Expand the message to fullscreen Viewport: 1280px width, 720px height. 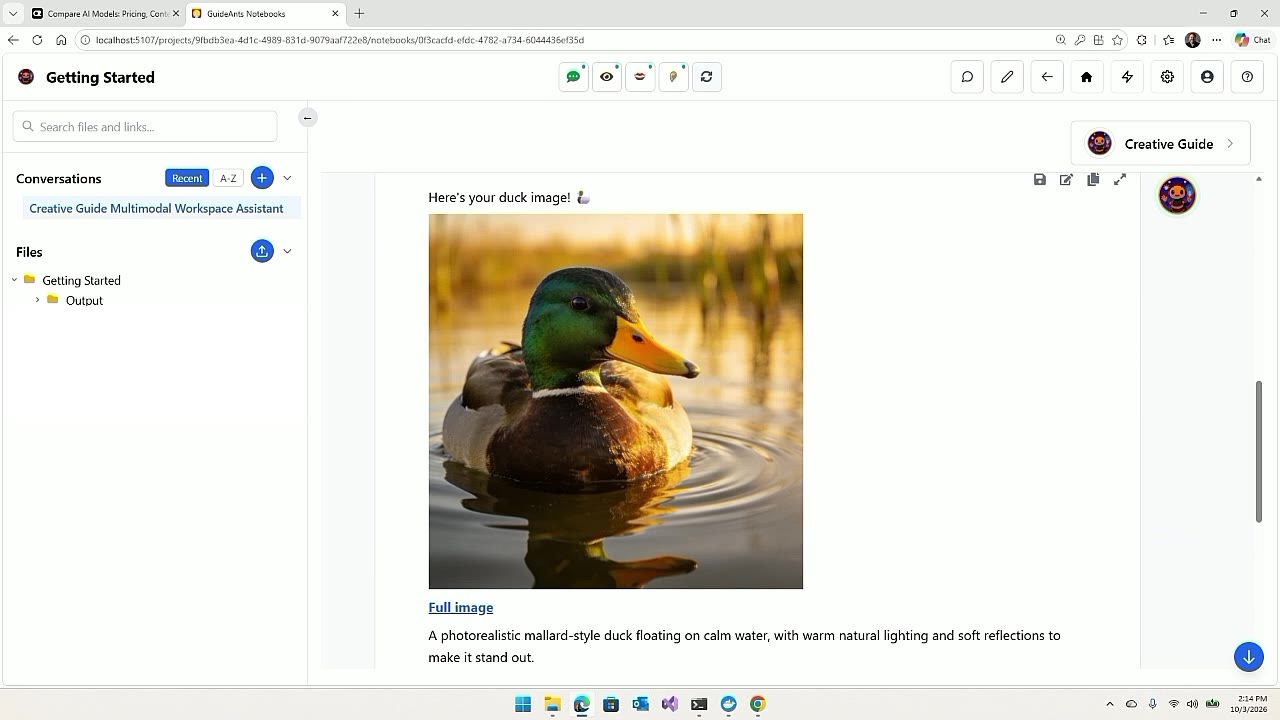click(x=1120, y=180)
